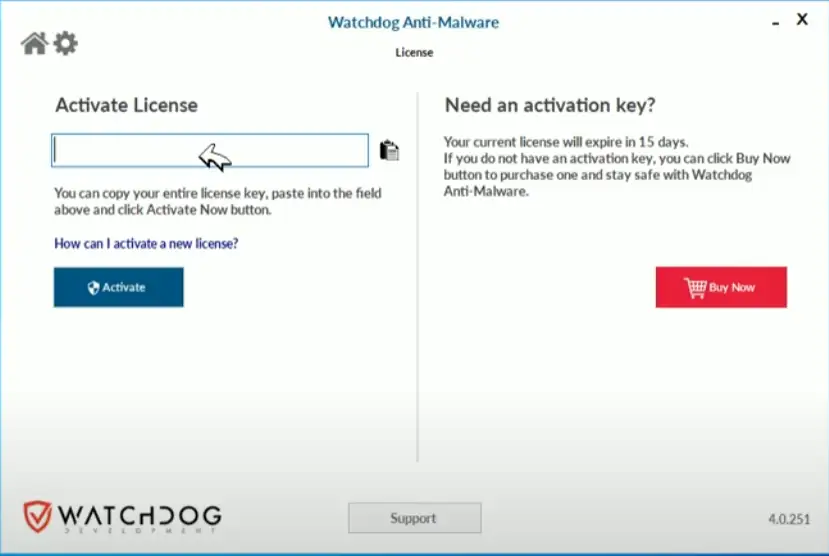The height and width of the screenshot is (556, 829).
Task: Focus the license key input field
Action: point(210,151)
